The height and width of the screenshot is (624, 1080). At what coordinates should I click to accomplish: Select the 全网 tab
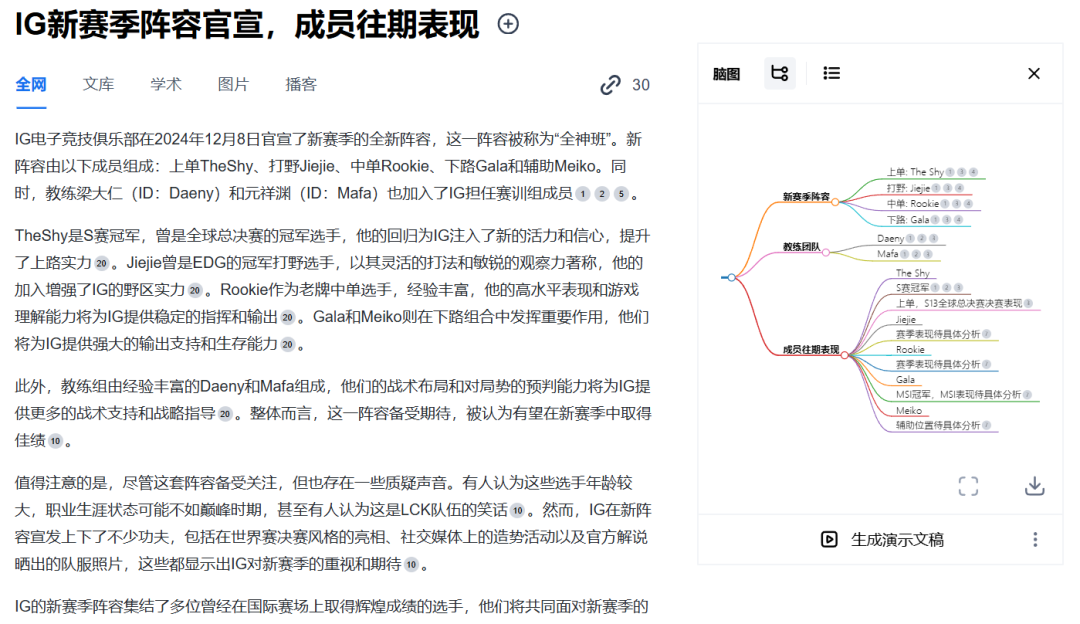[x=31, y=85]
